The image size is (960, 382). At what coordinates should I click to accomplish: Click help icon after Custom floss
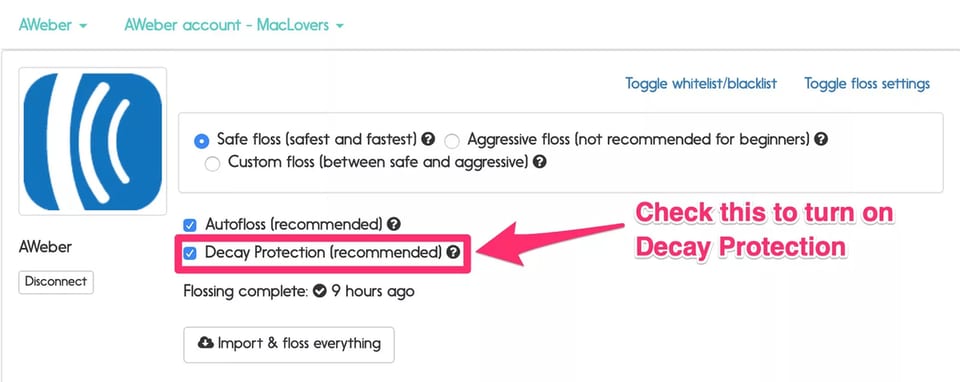(539, 162)
